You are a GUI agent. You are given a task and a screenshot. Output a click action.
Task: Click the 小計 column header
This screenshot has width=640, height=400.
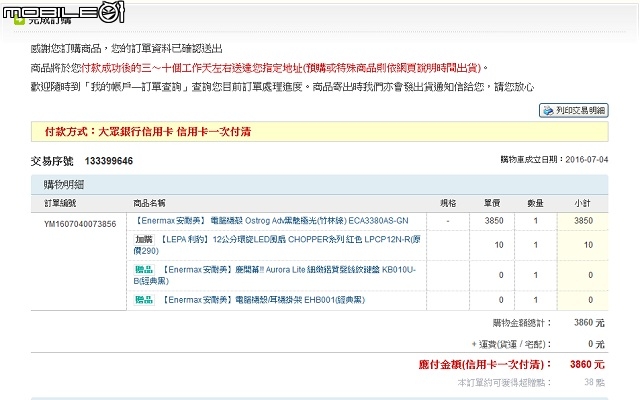coord(582,203)
